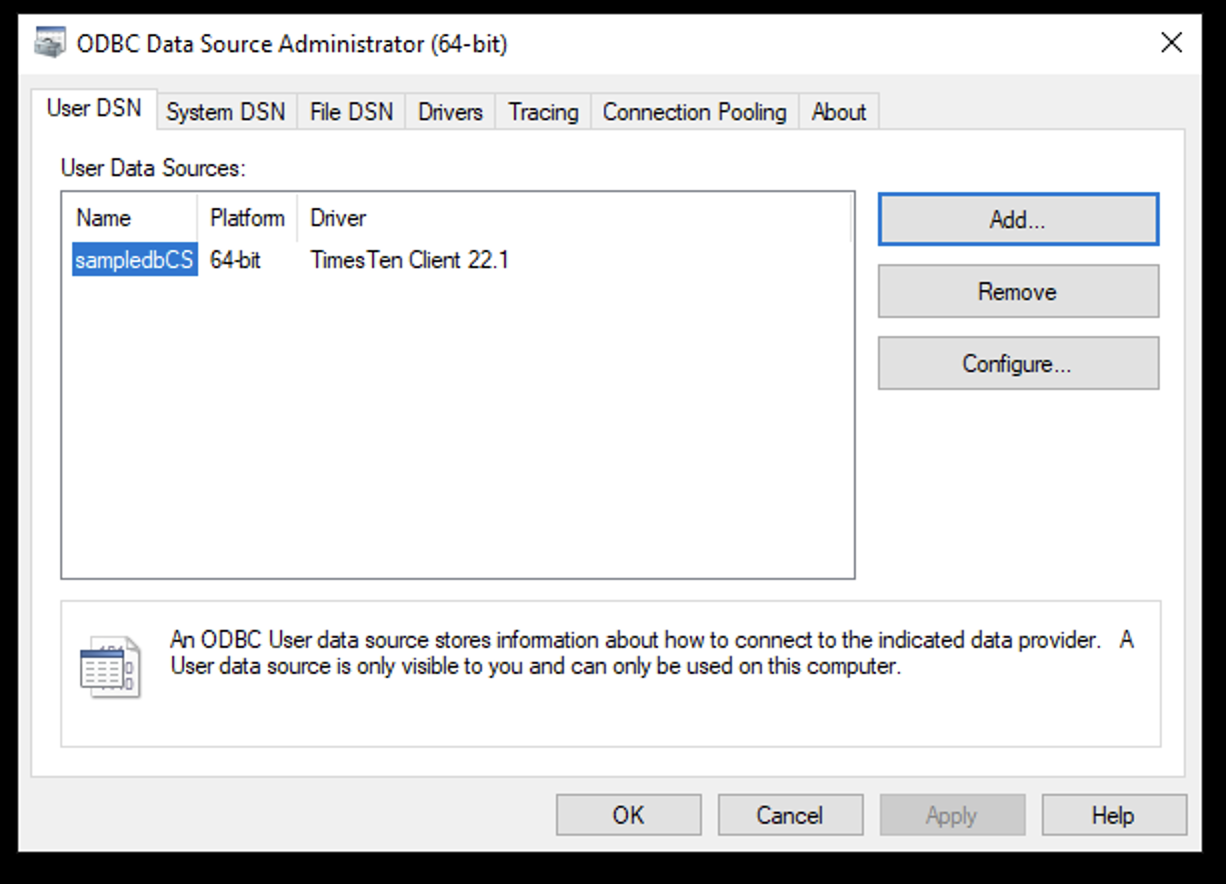Viewport: 1226px width, 884px height.
Task: Sort by the Platform column header
Action: point(247,218)
